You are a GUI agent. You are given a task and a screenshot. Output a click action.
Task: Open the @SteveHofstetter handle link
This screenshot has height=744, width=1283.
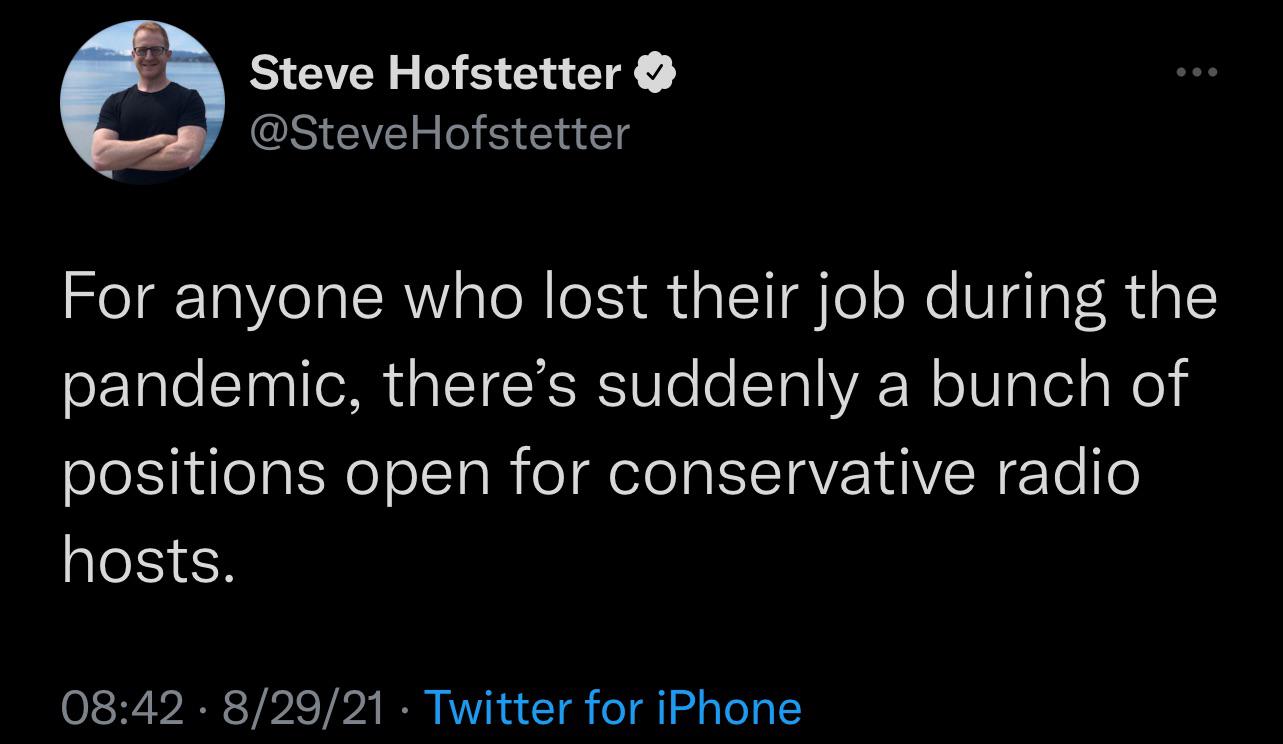tap(439, 132)
